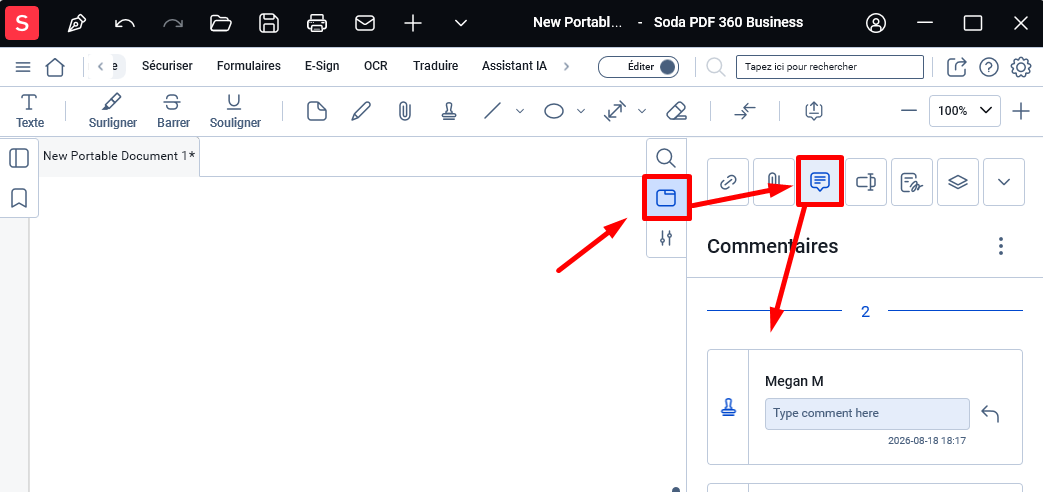Toggle the page thumbnails sidebar panel
Viewport: 1043px width, 492px height.
[x=19, y=158]
